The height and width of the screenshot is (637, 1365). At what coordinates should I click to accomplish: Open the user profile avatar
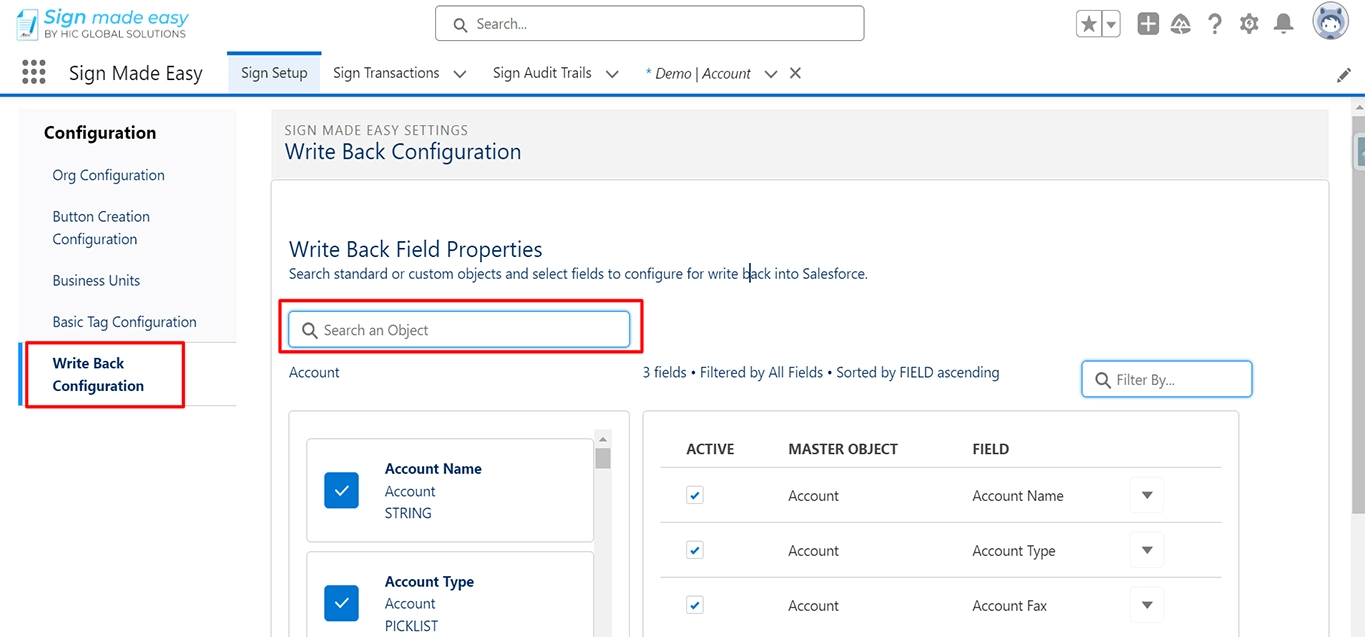click(1330, 23)
